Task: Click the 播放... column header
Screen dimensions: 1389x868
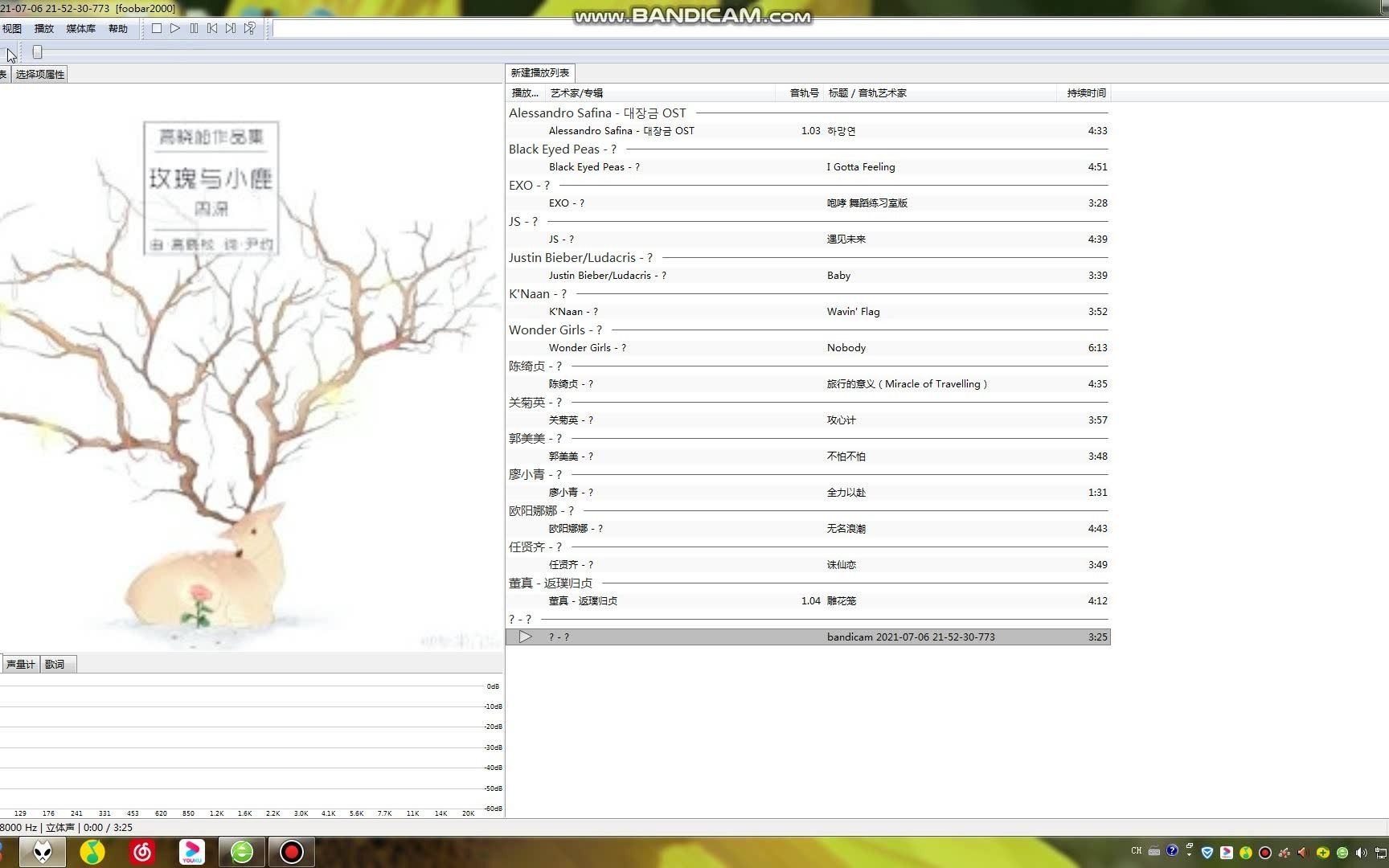Action: (526, 92)
